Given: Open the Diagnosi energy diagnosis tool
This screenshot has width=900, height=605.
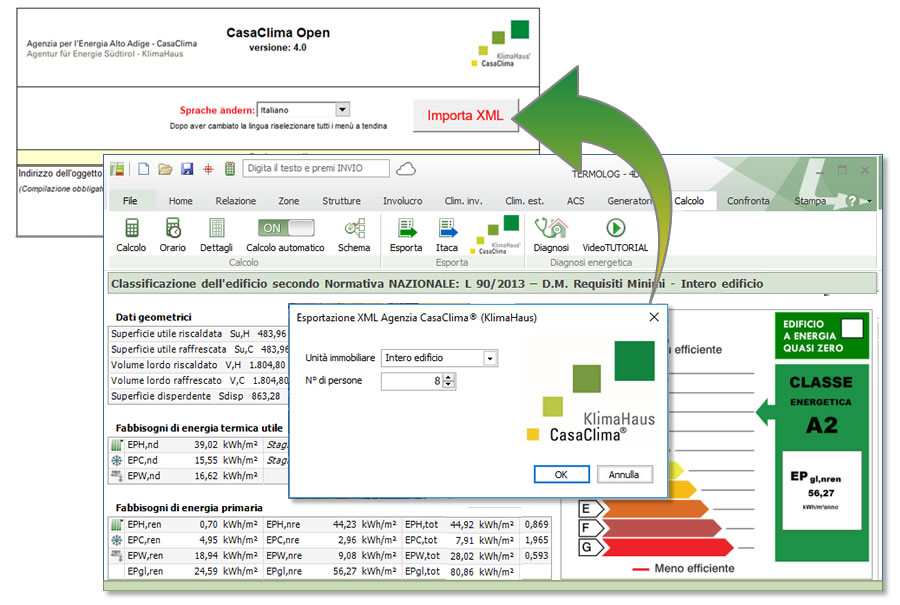Looking at the screenshot, I should pos(551,229).
